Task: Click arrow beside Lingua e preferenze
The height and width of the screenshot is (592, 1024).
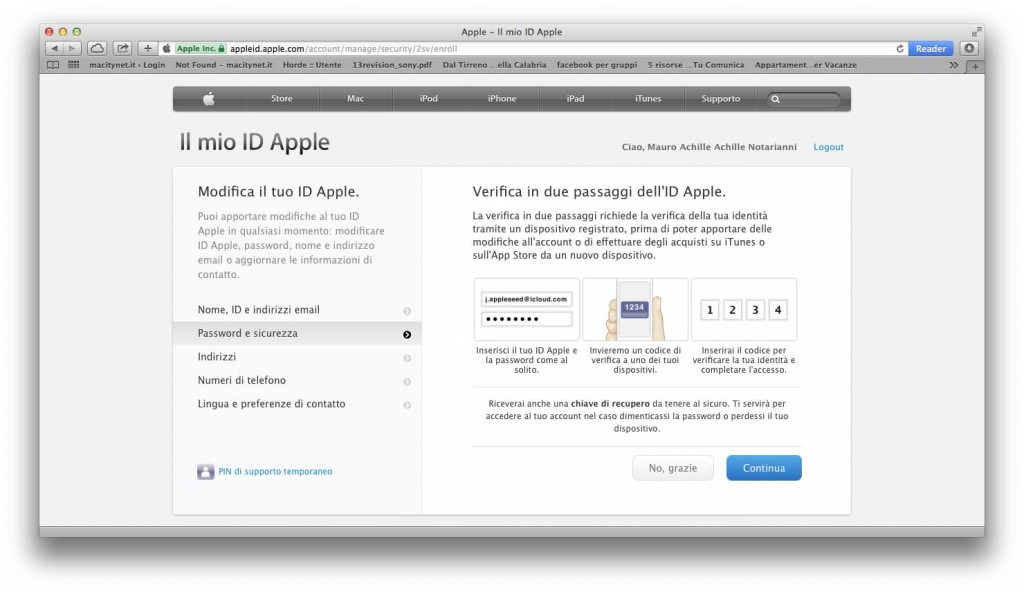Action: coord(407,405)
